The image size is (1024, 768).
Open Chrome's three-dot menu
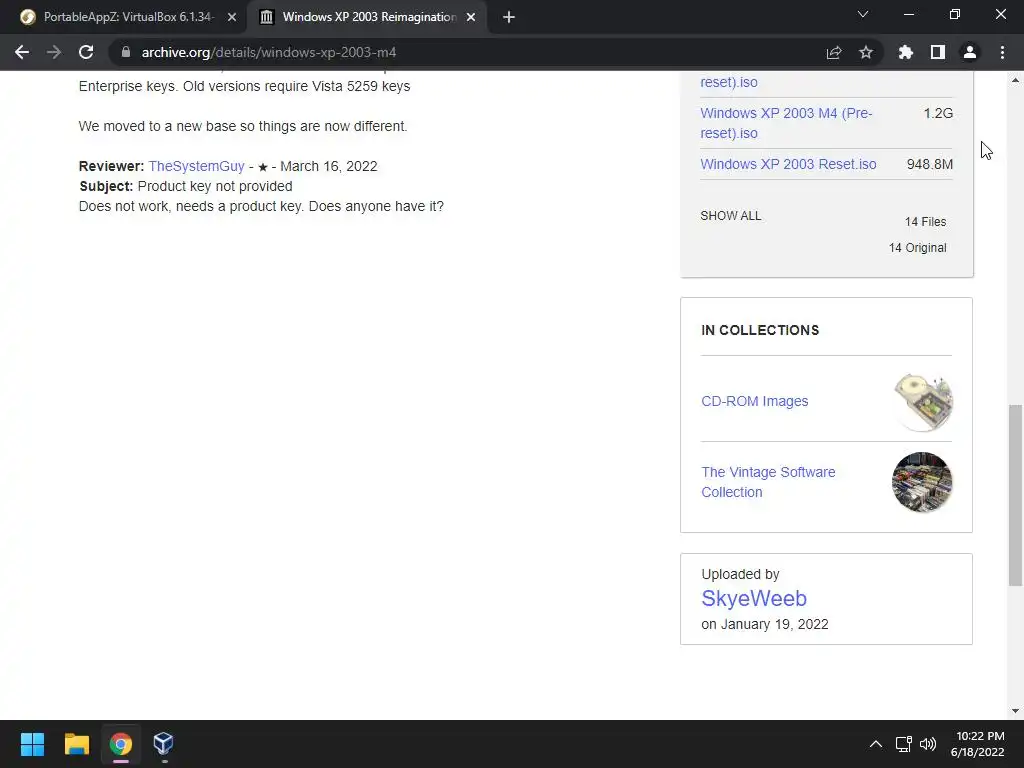point(1002,52)
